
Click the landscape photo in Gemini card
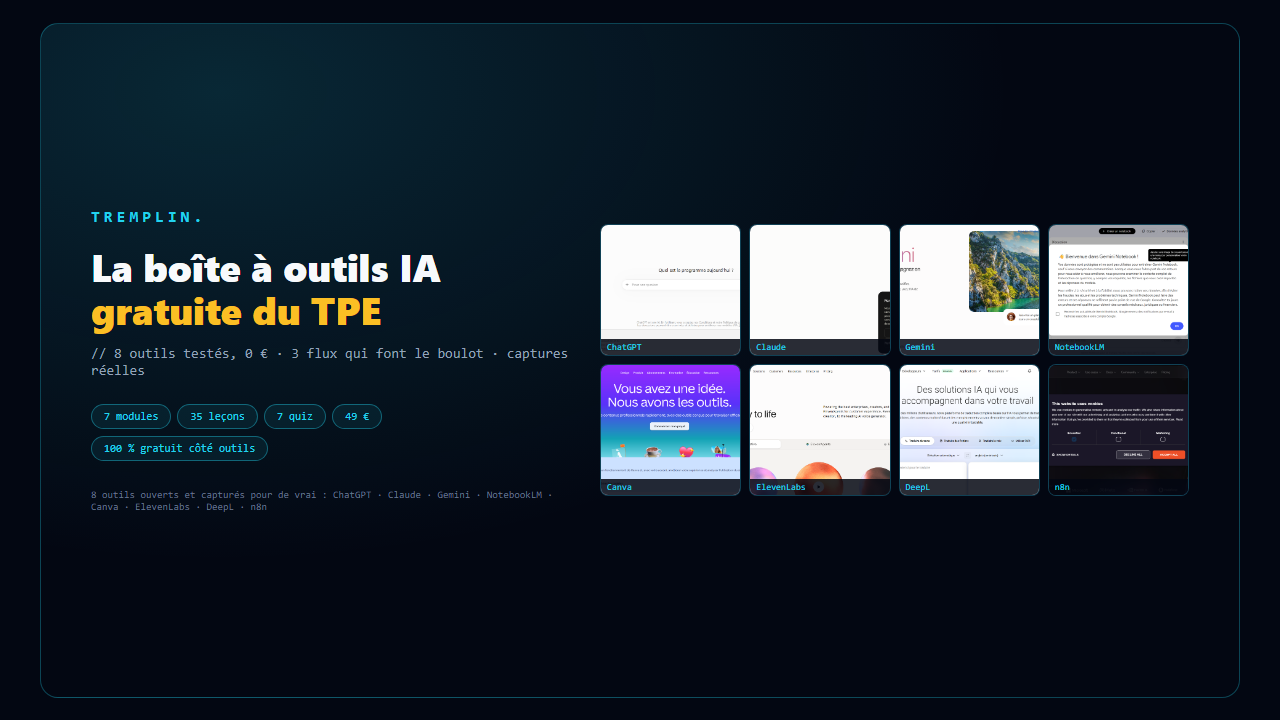[x=1004, y=271]
